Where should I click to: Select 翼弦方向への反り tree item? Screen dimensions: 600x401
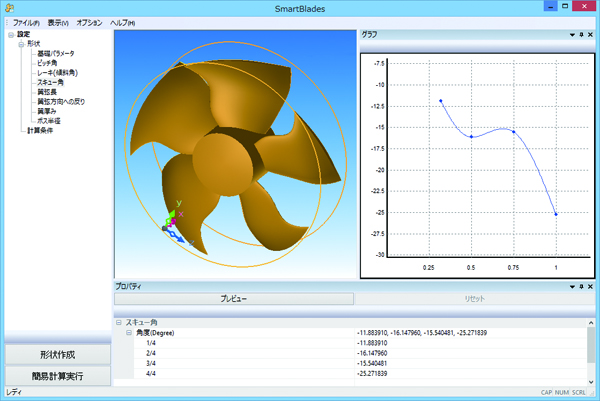click(x=61, y=101)
